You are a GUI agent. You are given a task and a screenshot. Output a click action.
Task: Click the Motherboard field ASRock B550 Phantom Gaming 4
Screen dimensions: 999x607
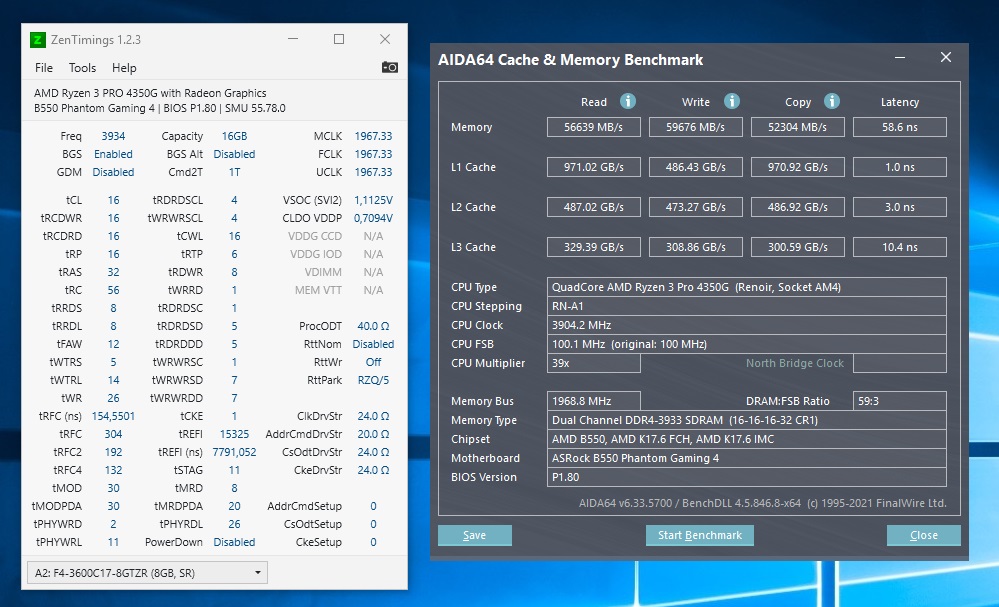coord(747,458)
